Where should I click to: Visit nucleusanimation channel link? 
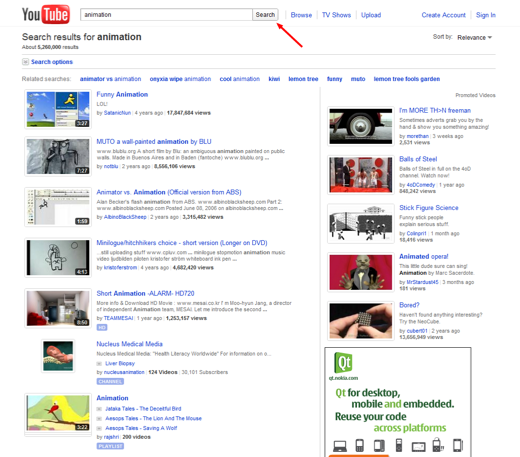pos(124,372)
